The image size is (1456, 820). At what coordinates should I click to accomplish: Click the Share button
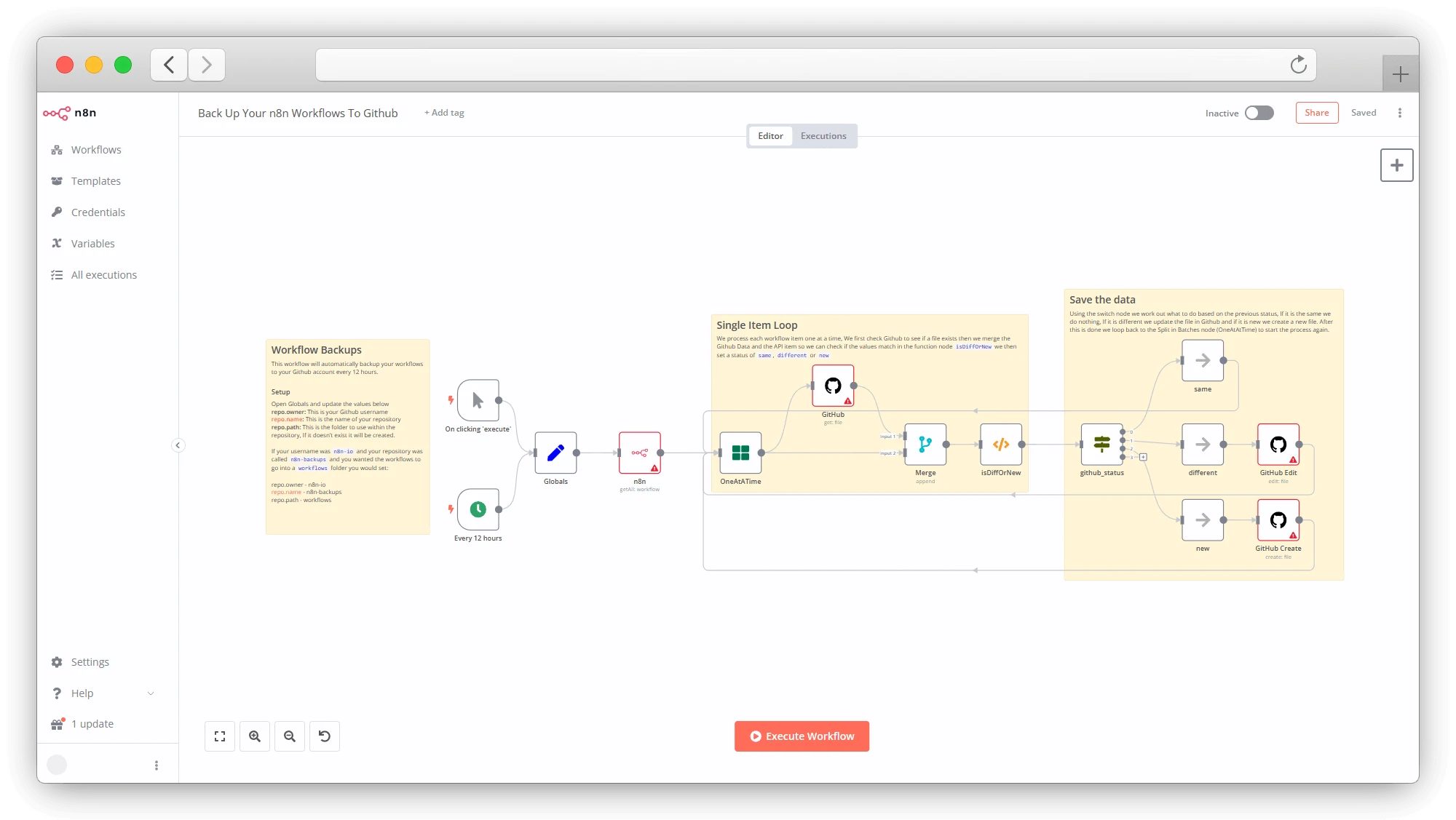tap(1316, 113)
